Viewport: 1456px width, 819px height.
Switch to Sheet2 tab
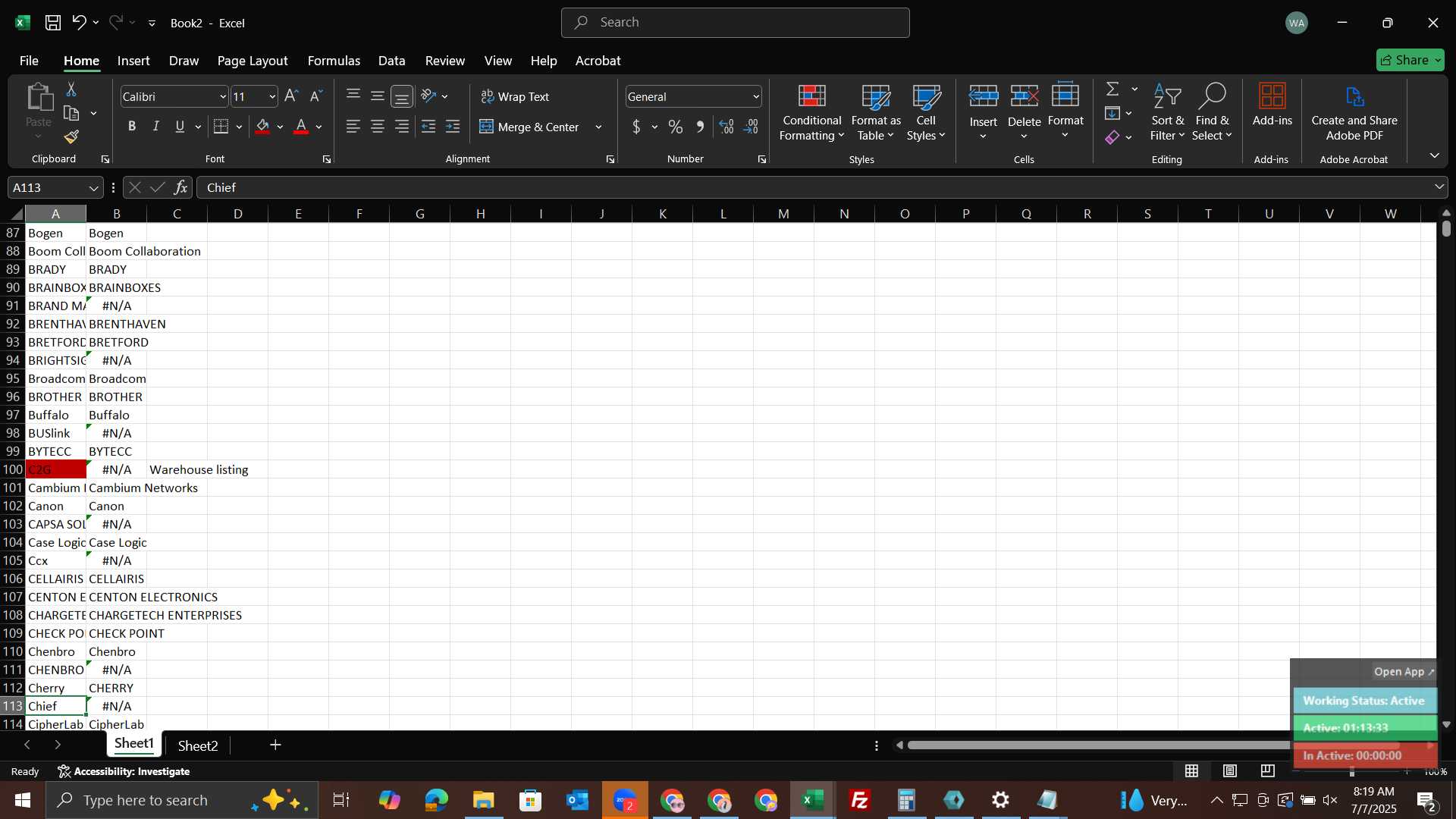point(198,746)
